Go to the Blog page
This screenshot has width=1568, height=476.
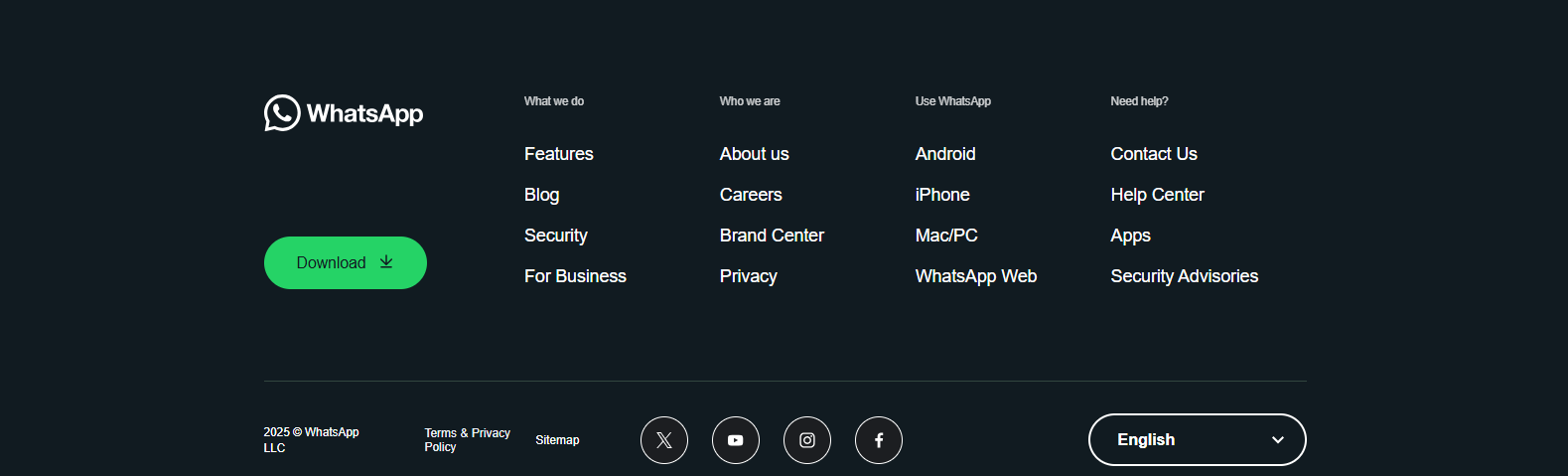point(541,195)
